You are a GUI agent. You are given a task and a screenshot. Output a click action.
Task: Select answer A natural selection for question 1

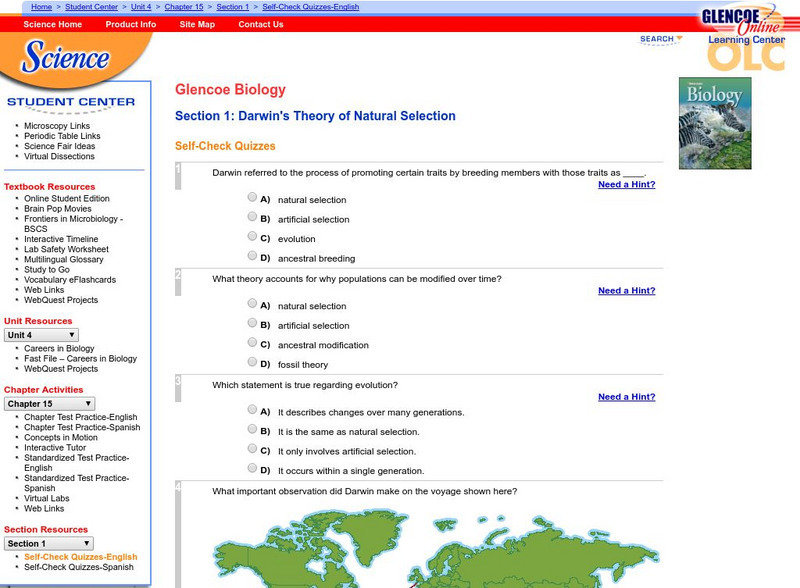click(x=252, y=197)
